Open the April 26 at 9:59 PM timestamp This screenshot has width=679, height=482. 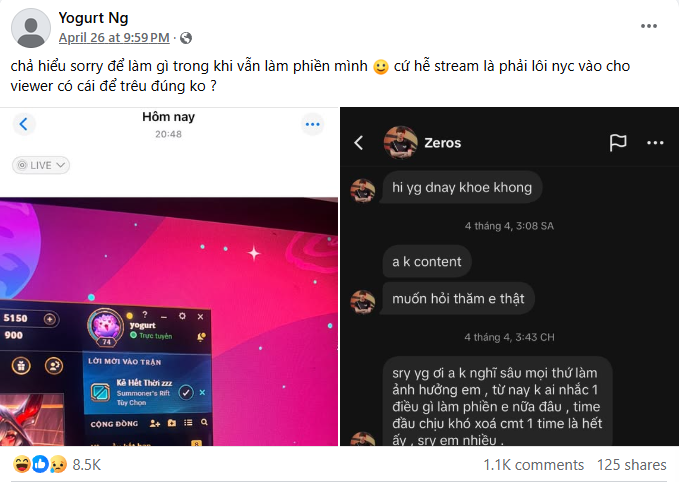click(x=114, y=38)
